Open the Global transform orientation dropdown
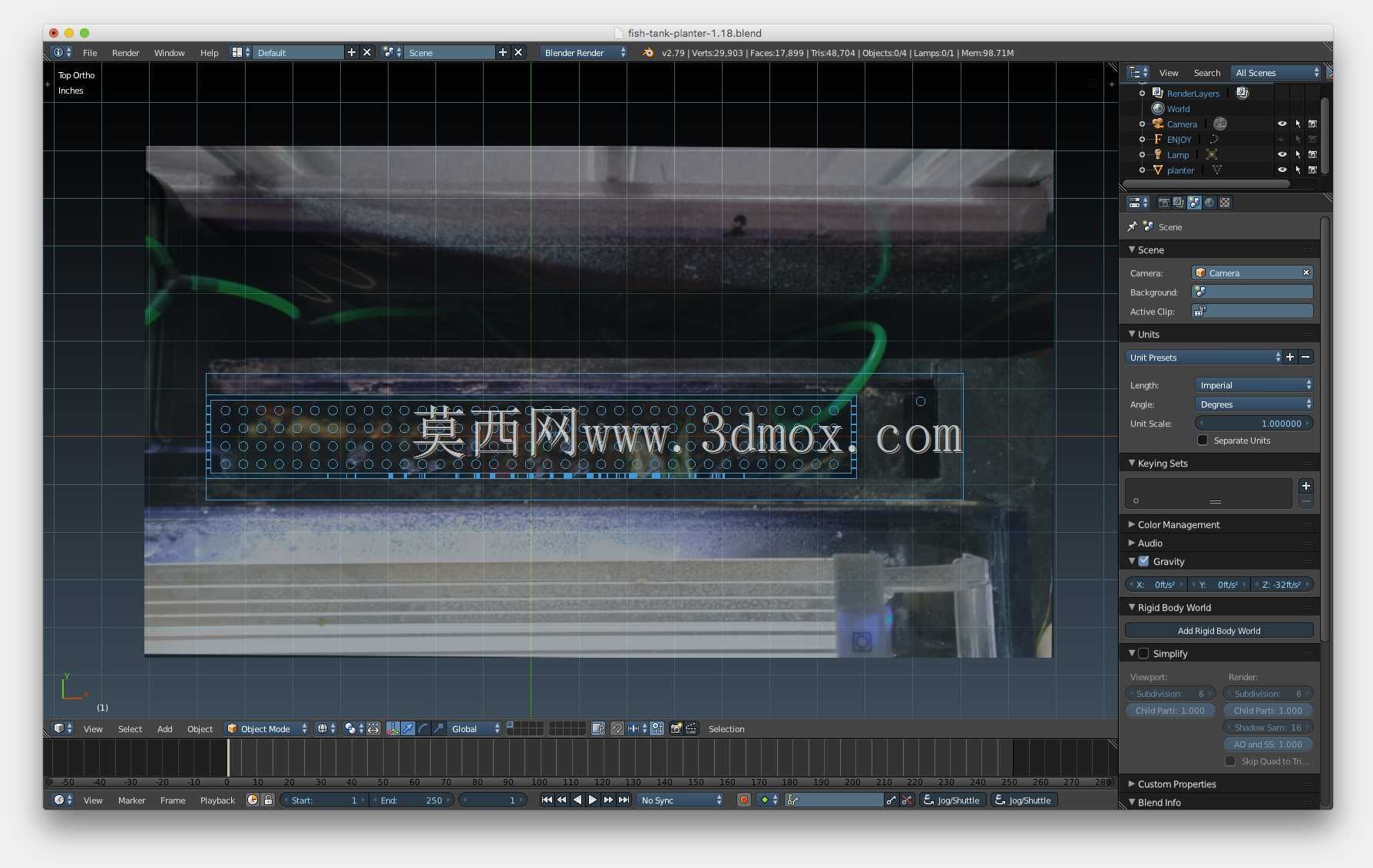 click(x=475, y=728)
